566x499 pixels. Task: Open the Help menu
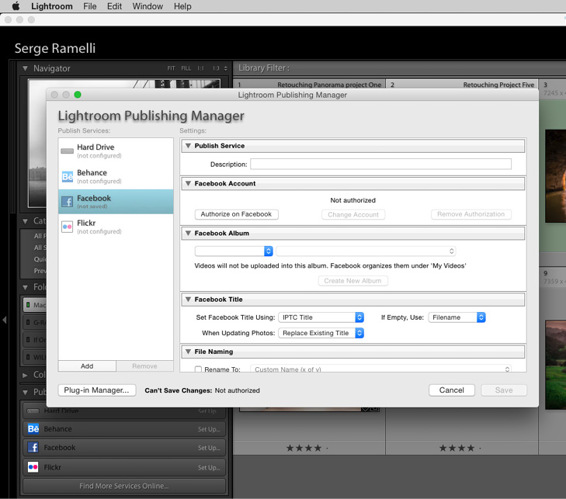pyautogui.click(x=183, y=6)
